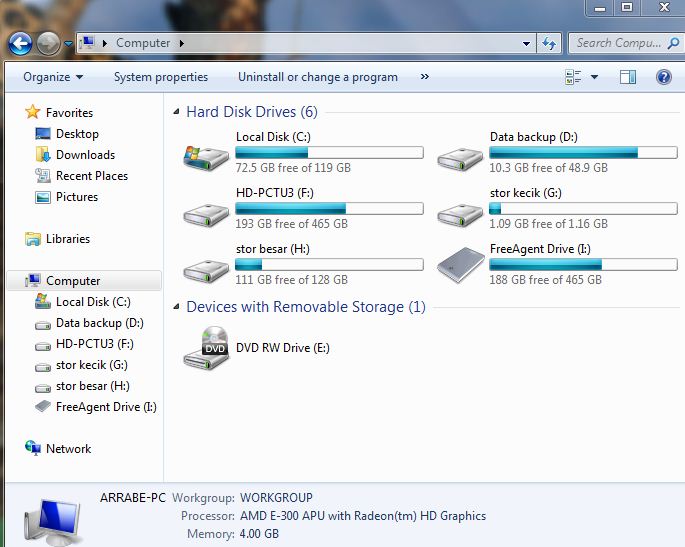Expand the arrow after Computer breadcrumb

tap(181, 43)
